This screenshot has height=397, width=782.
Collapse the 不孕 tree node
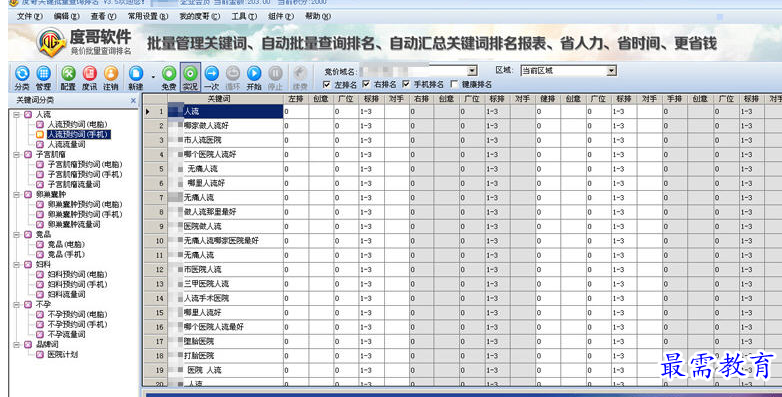pos(16,304)
